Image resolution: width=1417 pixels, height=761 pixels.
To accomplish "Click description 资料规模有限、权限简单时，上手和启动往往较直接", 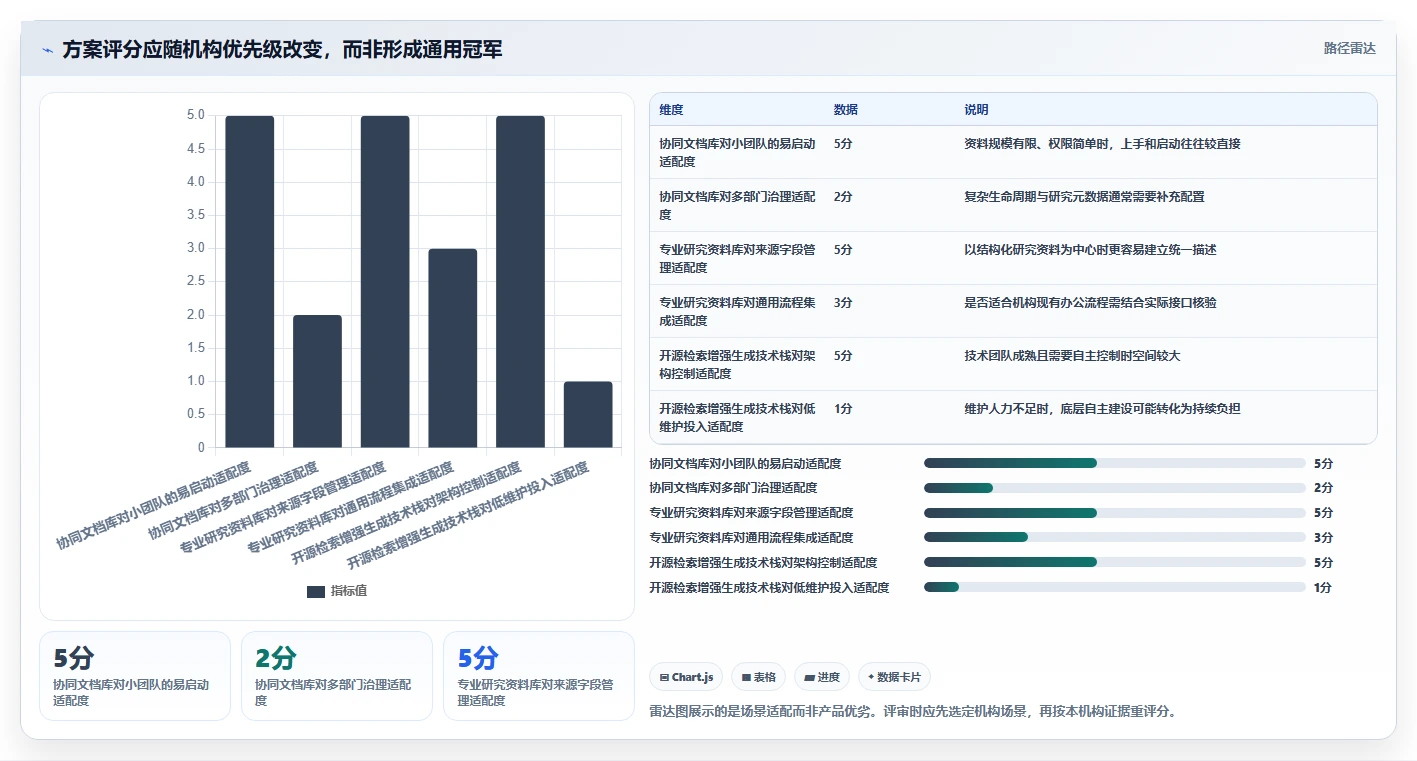I will (1102, 144).
